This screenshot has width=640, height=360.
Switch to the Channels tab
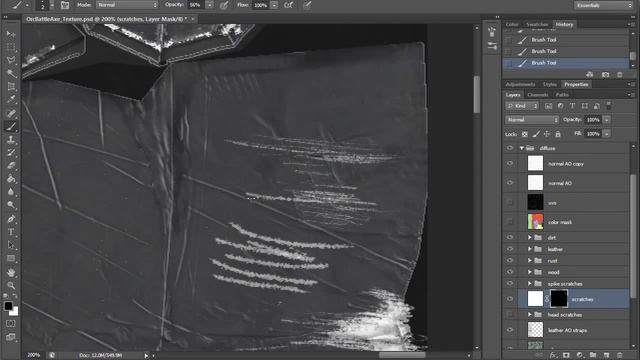pyautogui.click(x=538, y=95)
